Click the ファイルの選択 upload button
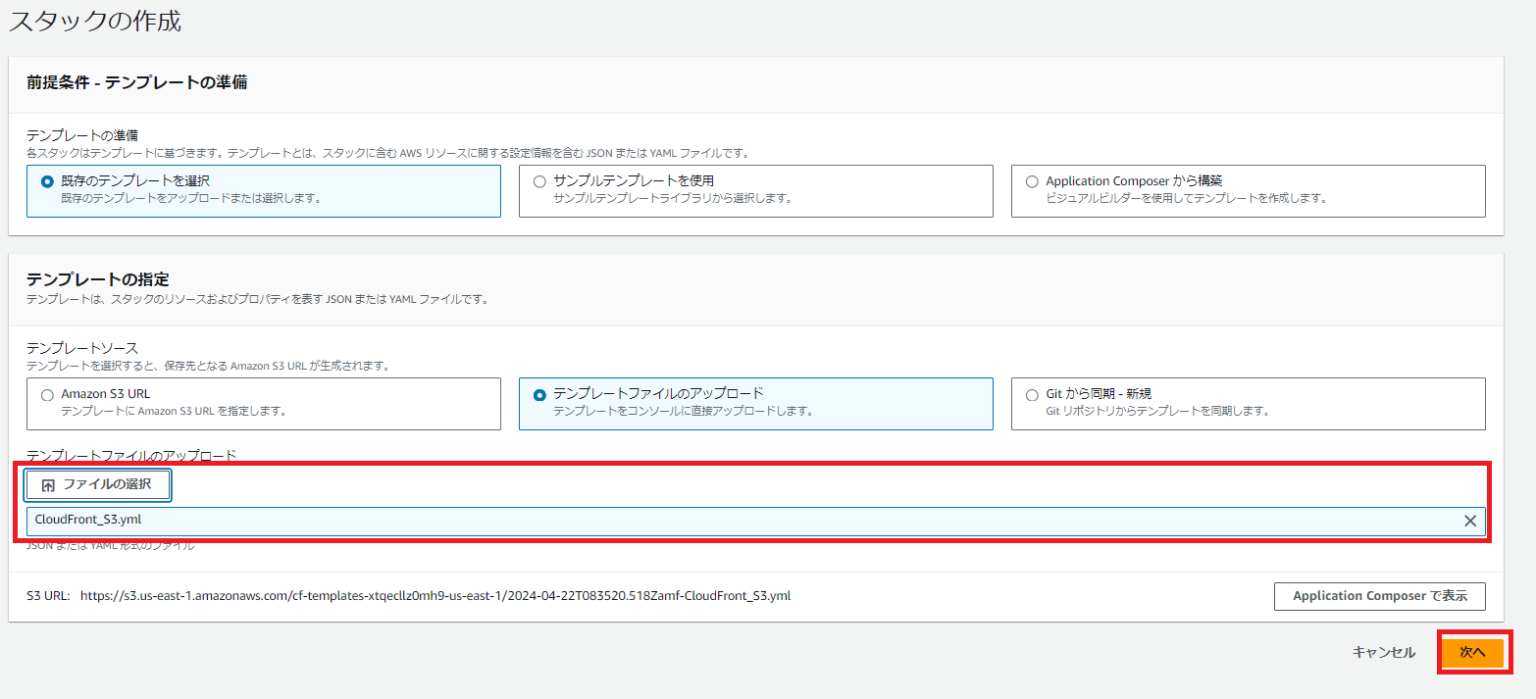Image resolution: width=1536 pixels, height=699 pixels. [98, 485]
